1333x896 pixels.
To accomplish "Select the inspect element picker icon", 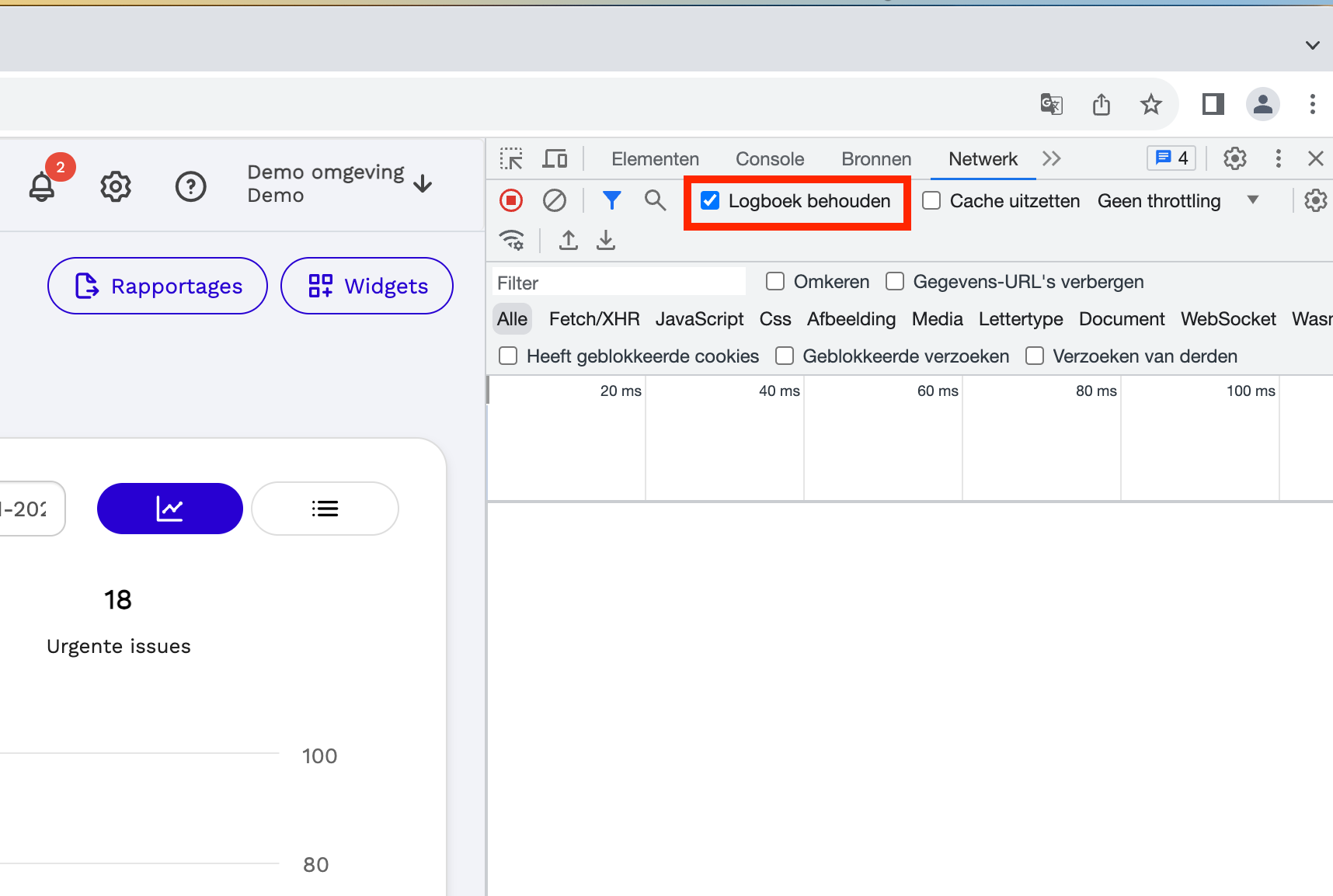I will point(511,159).
